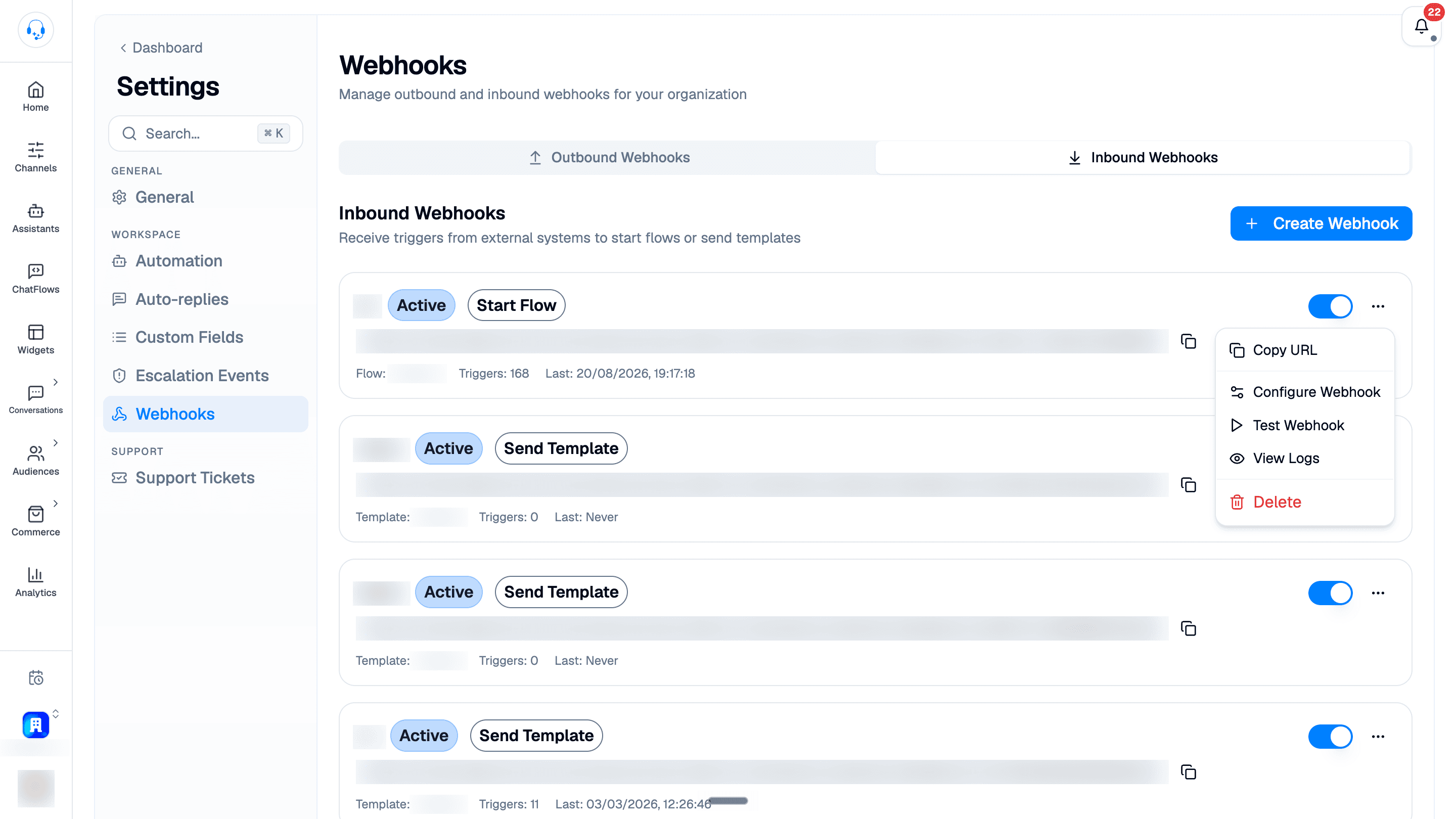The height and width of the screenshot is (819, 1456).
Task: Click the calendar clock icon in the sidebar
Action: 35,677
